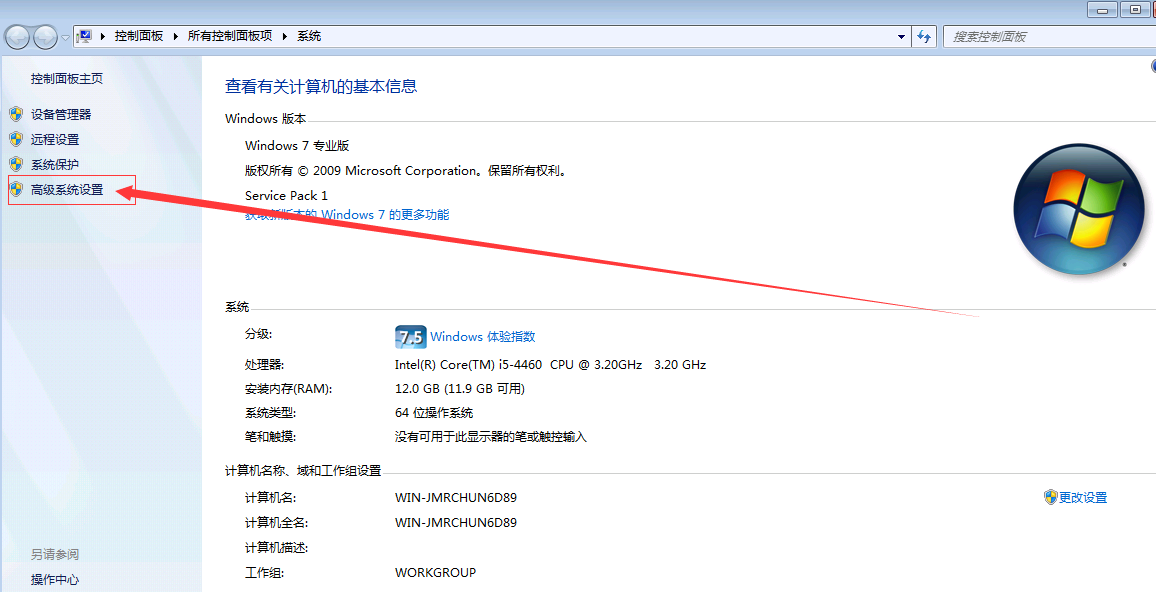Click computer name value beside 计算机名

[456, 498]
